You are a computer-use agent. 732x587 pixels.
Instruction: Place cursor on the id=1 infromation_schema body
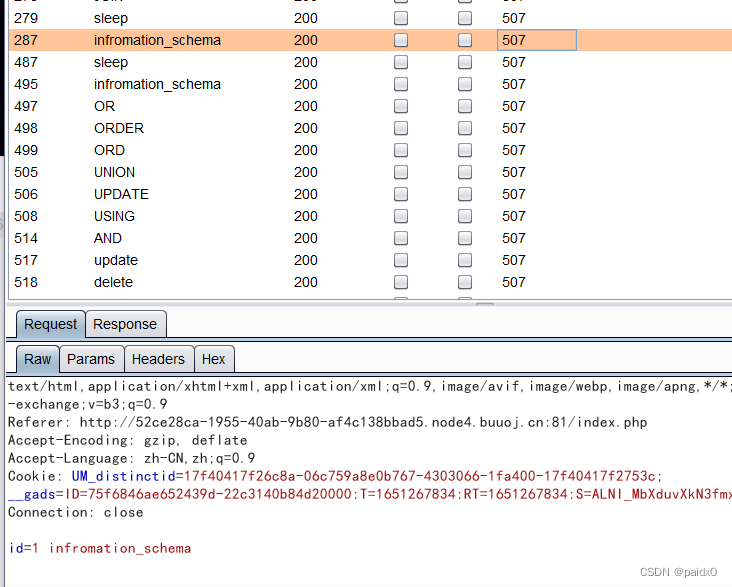(100, 548)
